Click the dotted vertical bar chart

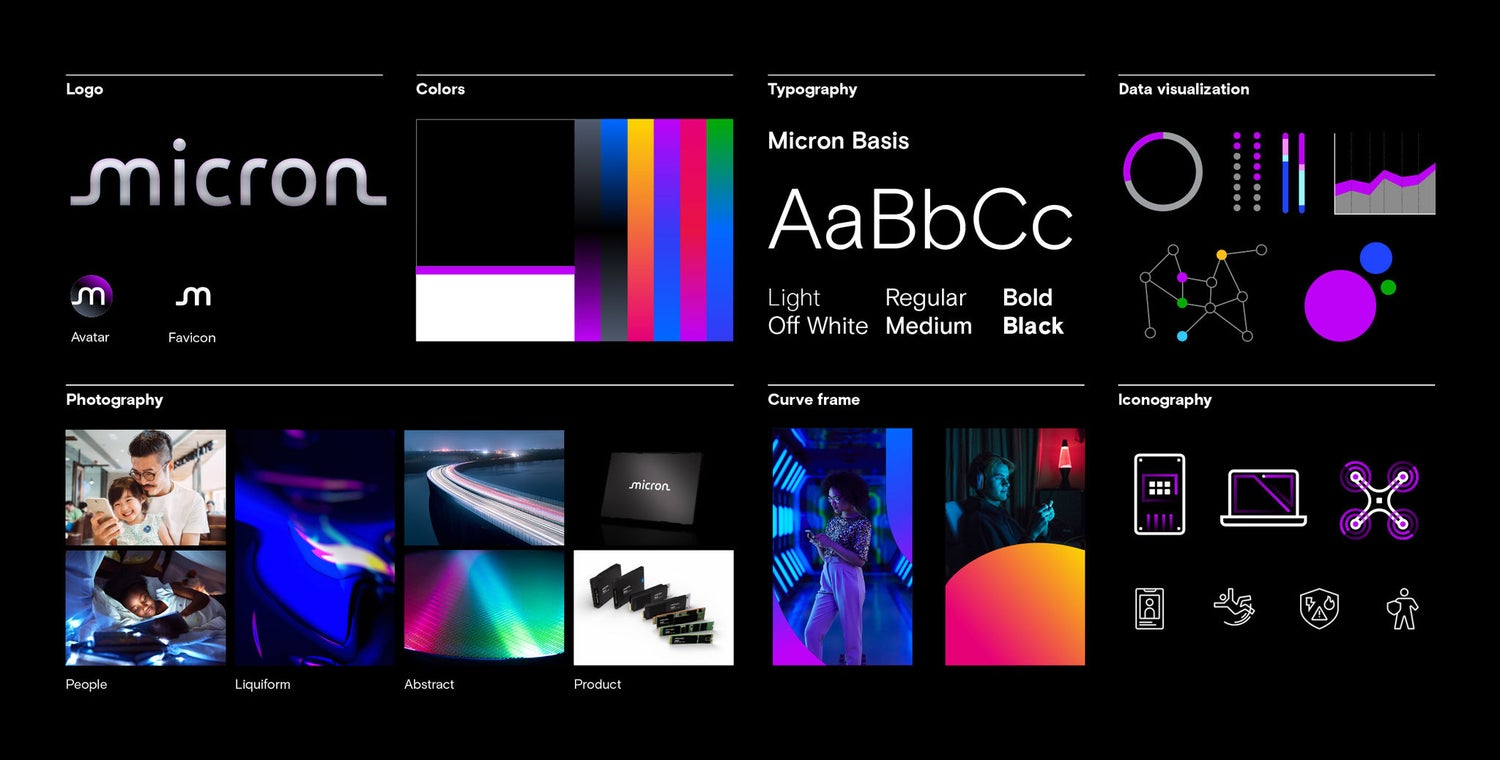(x=1247, y=172)
